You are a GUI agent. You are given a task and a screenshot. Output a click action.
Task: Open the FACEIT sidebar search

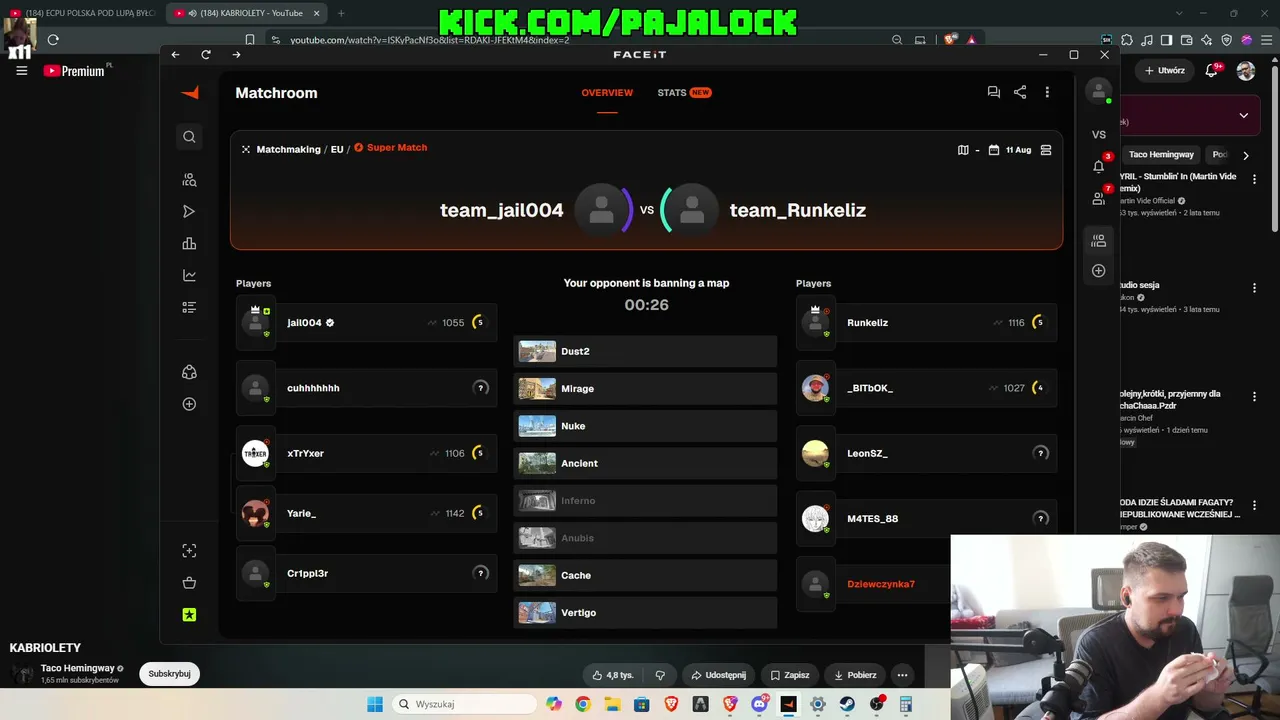click(x=189, y=137)
